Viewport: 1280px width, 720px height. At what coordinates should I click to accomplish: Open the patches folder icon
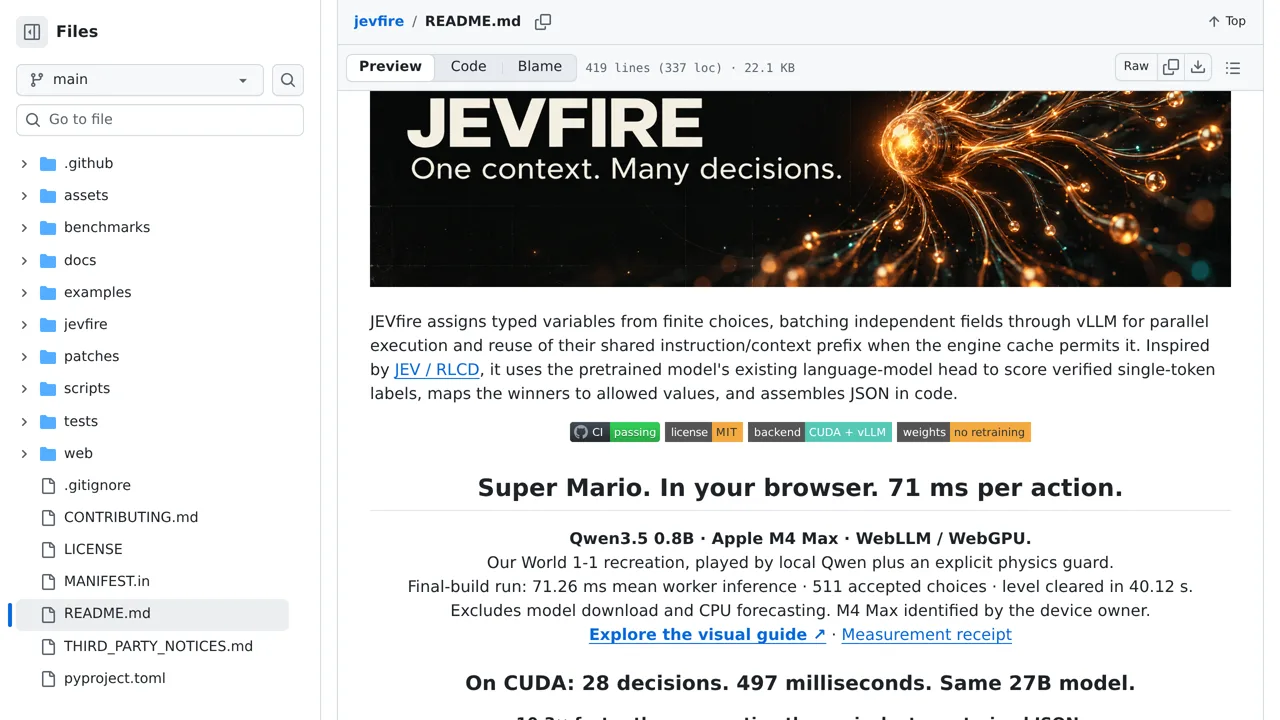48,356
